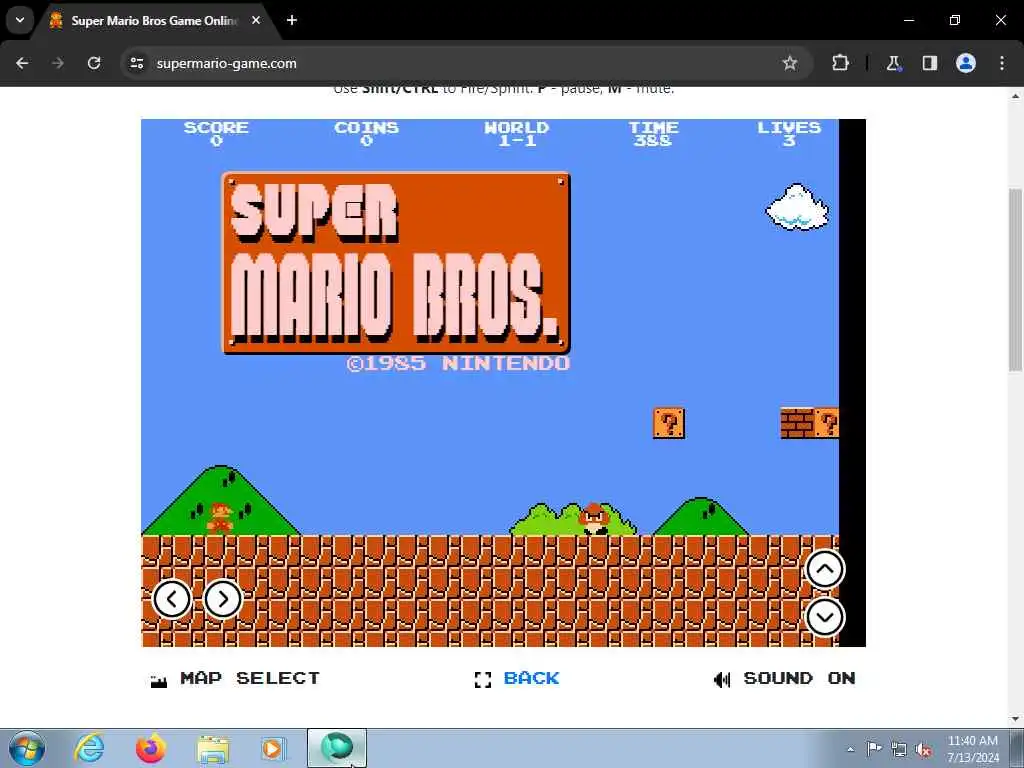Click the Goomba enemy sprite

point(594,519)
